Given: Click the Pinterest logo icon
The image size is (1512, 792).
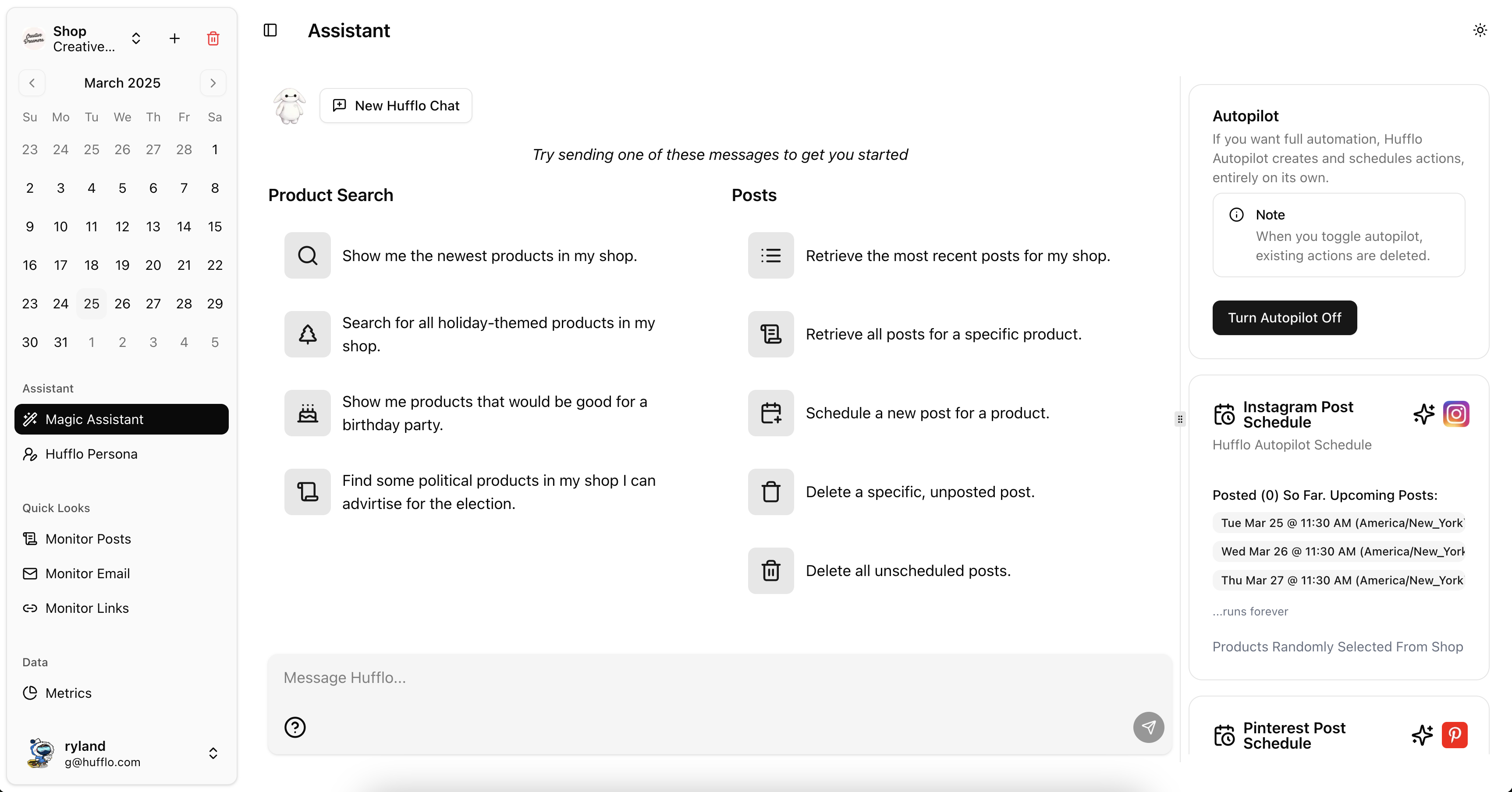Looking at the screenshot, I should [x=1455, y=735].
